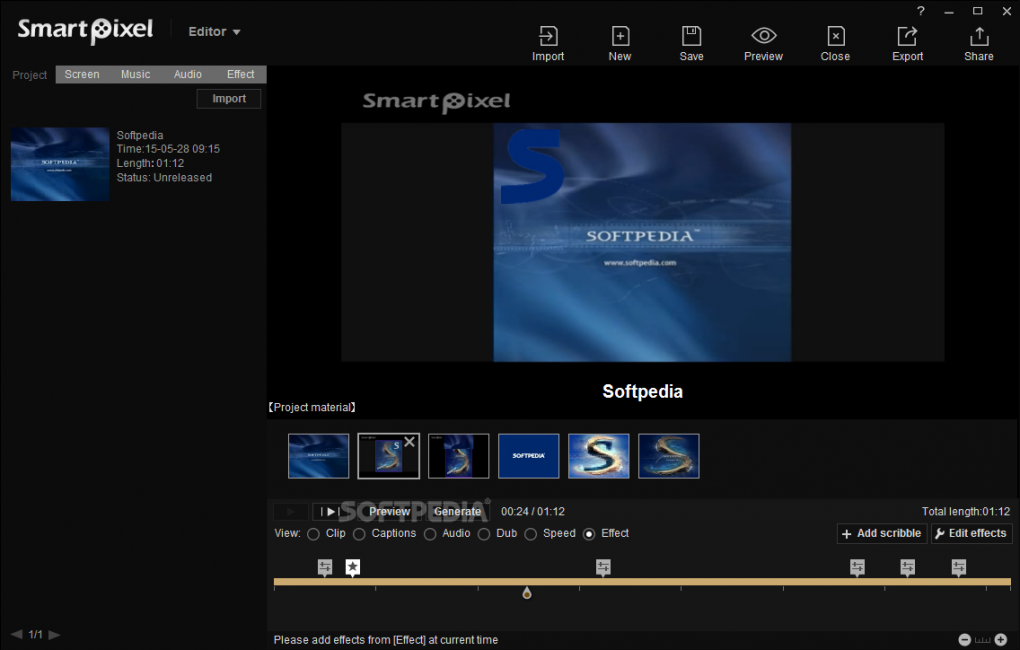Click the "Length: 01:12" project info
This screenshot has height=650, width=1020.
[150, 163]
